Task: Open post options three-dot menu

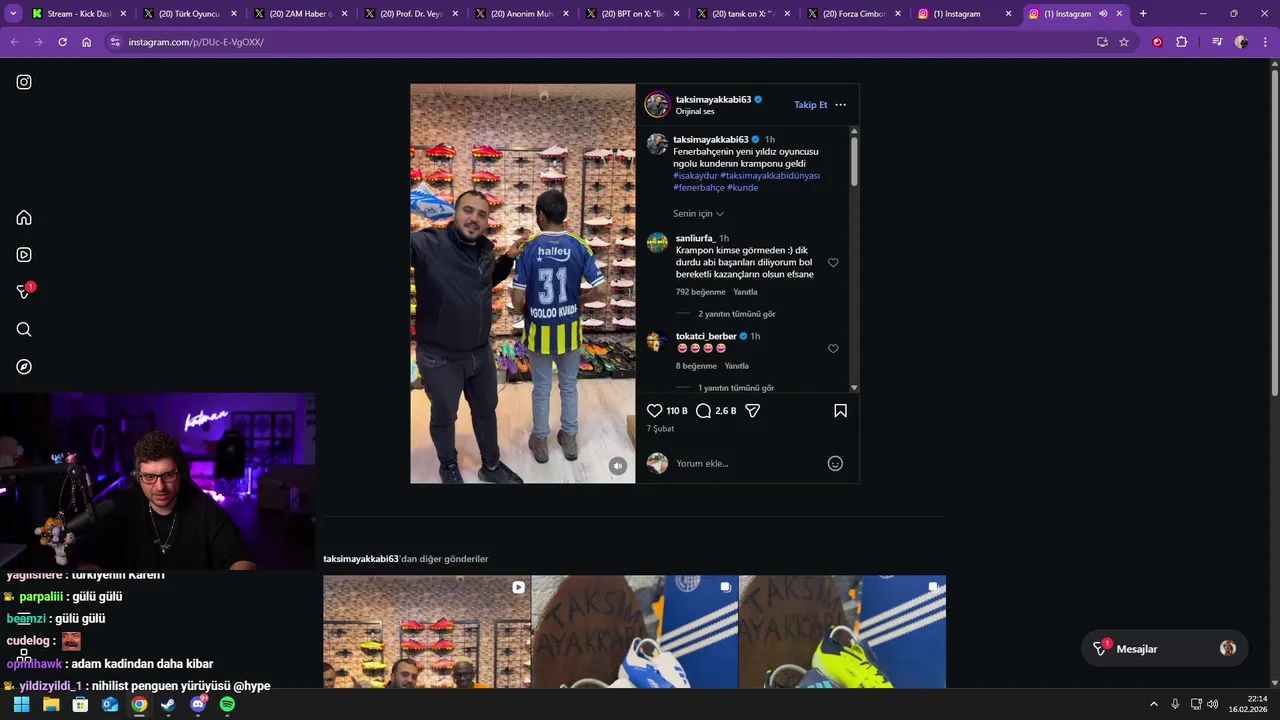Action: click(840, 105)
